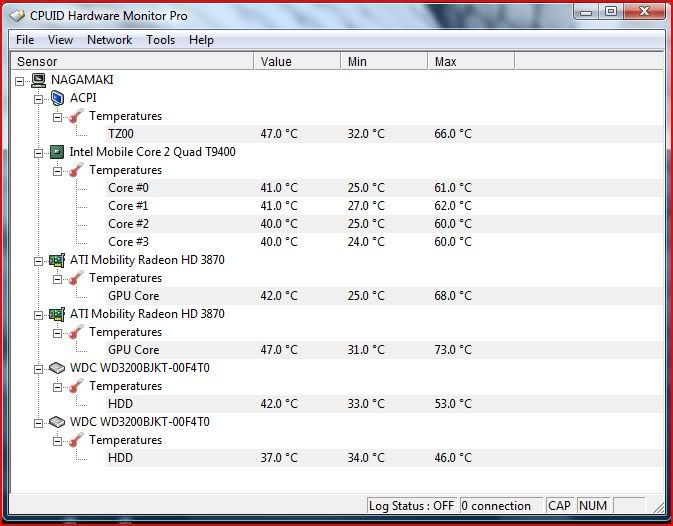This screenshot has width=673, height=526.
Task: Click thermometer icon under first Radeon
Action: pyautogui.click(x=76, y=278)
